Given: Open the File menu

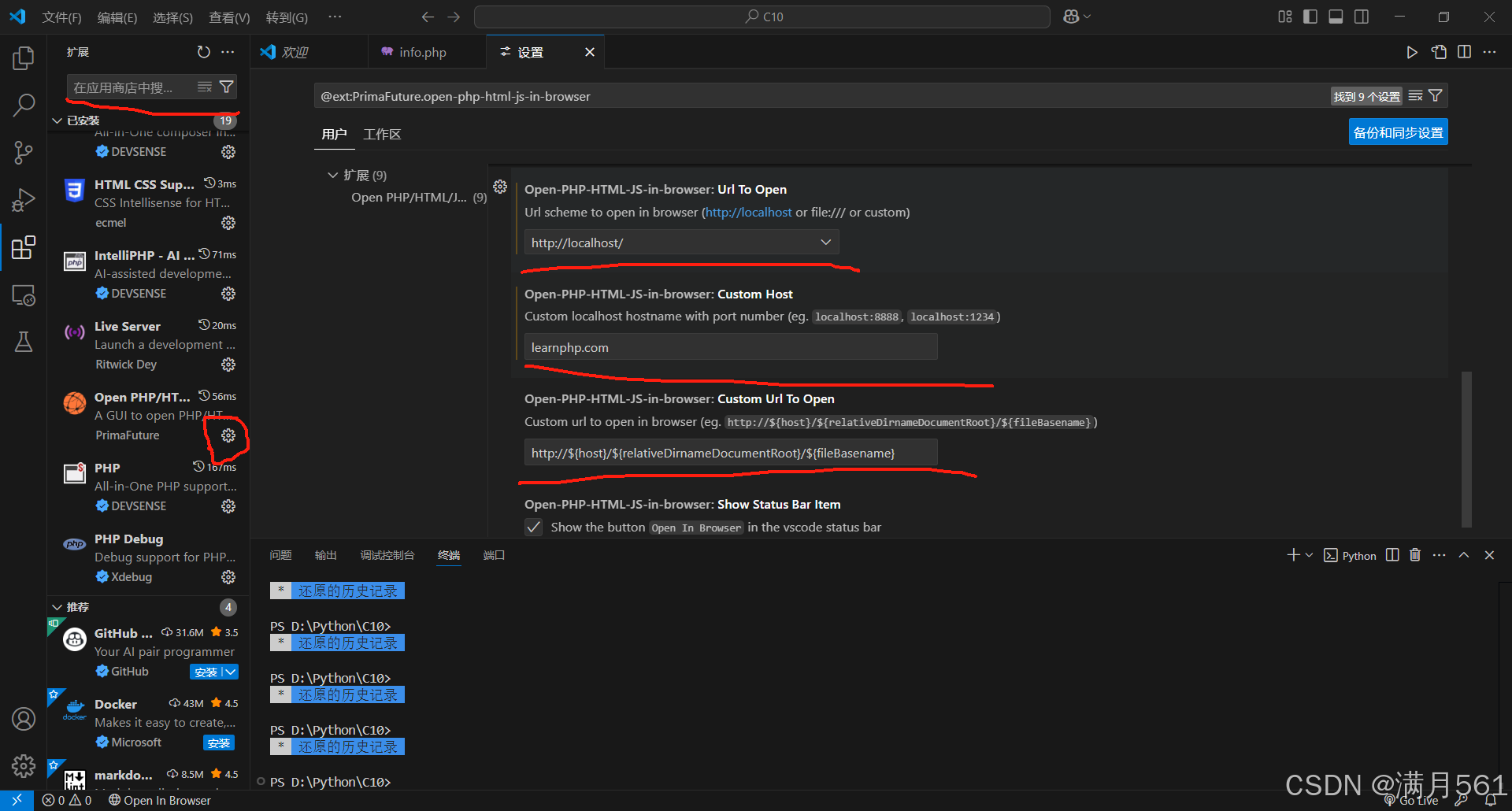Looking at the screenshot, I should click(61, 17).
